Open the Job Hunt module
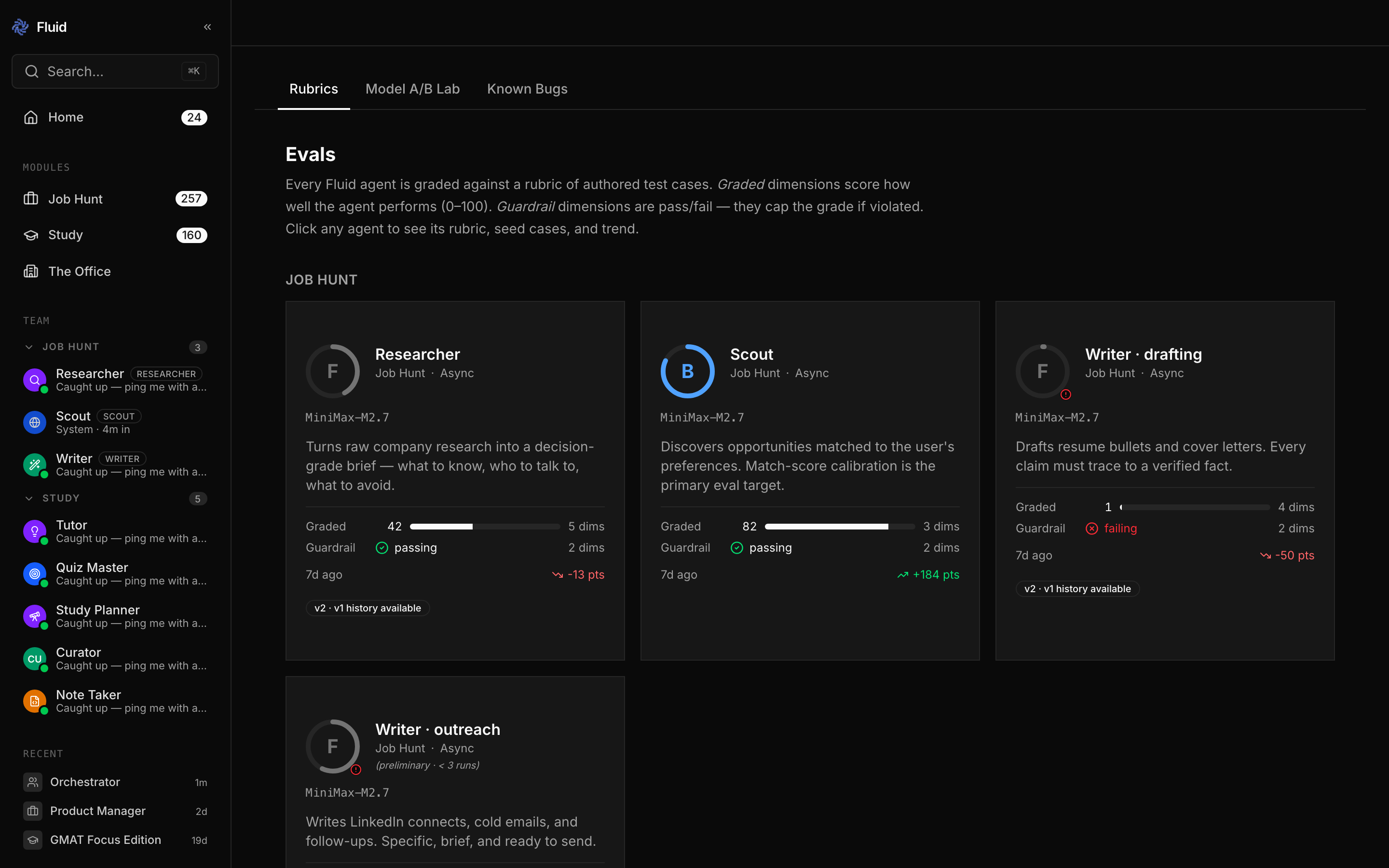 point(115,199)
